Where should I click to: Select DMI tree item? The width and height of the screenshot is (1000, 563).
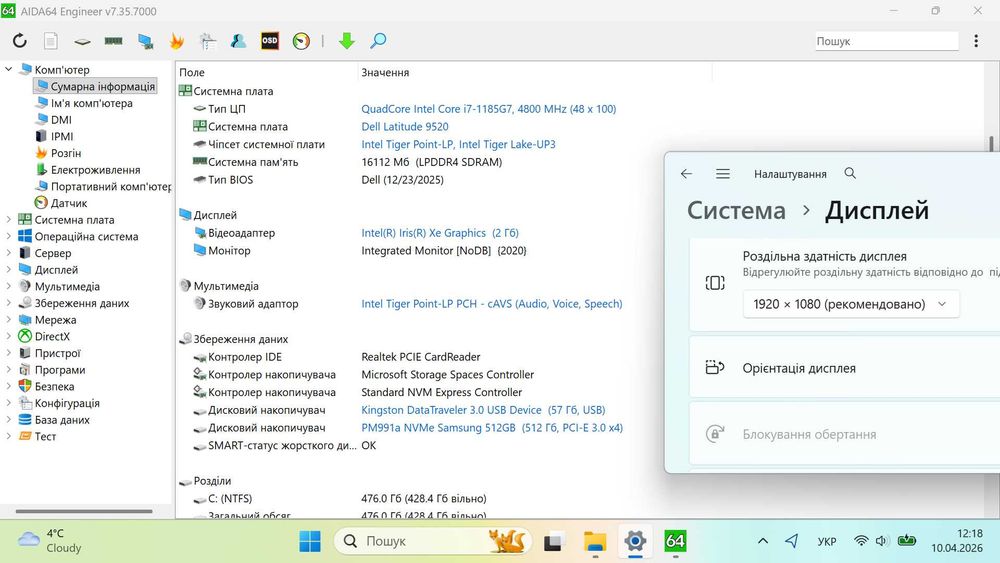[61, 119]
